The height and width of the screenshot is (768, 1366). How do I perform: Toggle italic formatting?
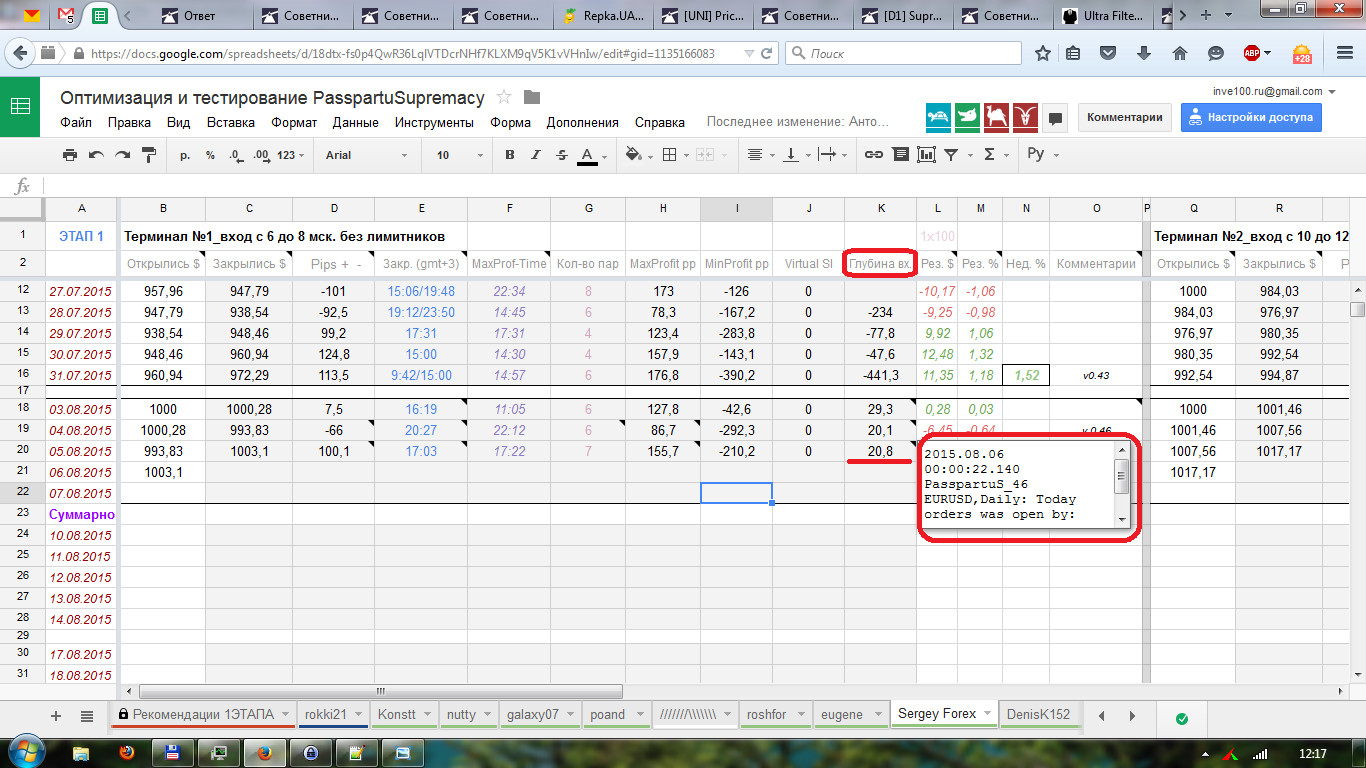(x=536, y=155)
